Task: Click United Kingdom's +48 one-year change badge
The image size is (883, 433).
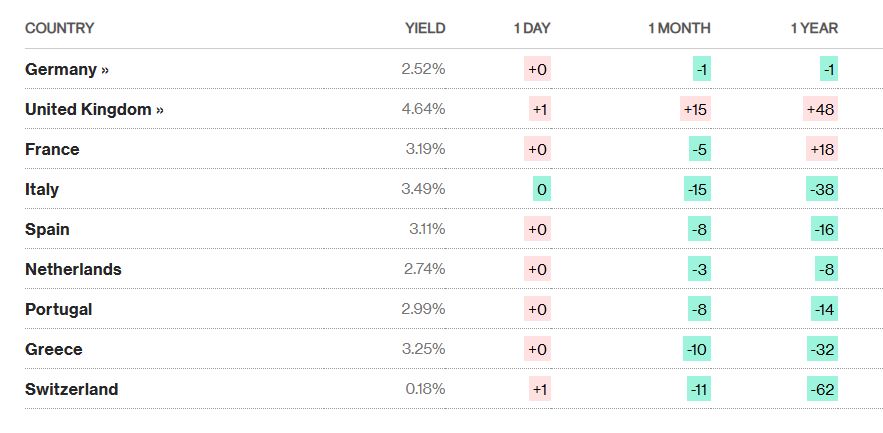Action: point(820,110)
